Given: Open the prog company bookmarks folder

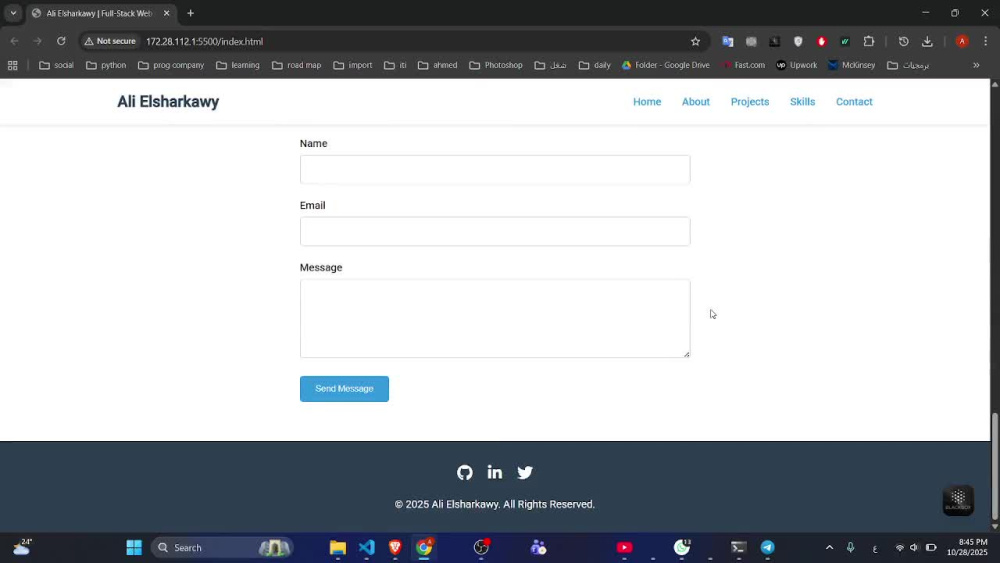Looking at the screenshot, I should pyautogui.click(x=171, y=65).
